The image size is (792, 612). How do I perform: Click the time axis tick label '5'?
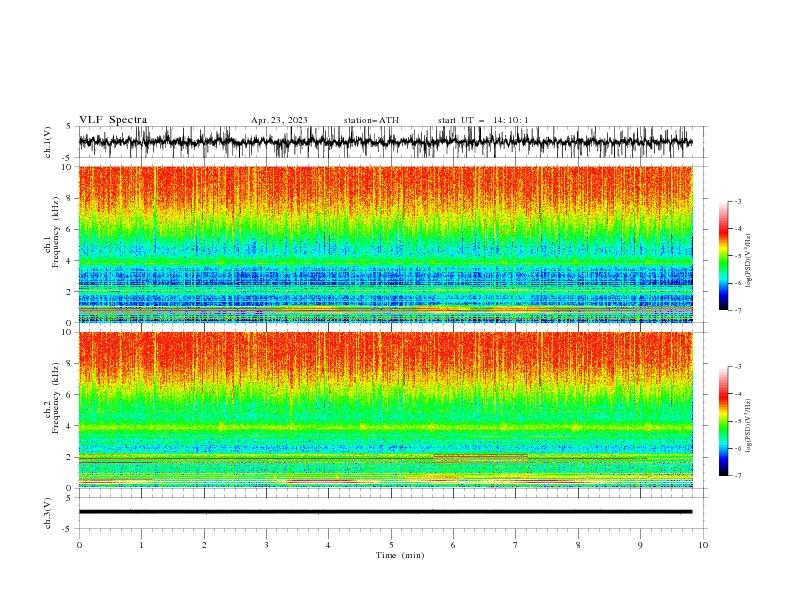pyautogui.click(x=391, y=545)
